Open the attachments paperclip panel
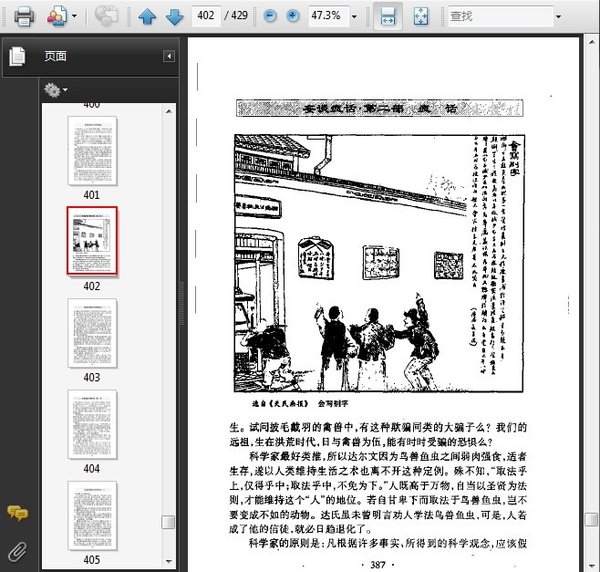The height and width of the screenshot is (572, 600). coord(18,551)
